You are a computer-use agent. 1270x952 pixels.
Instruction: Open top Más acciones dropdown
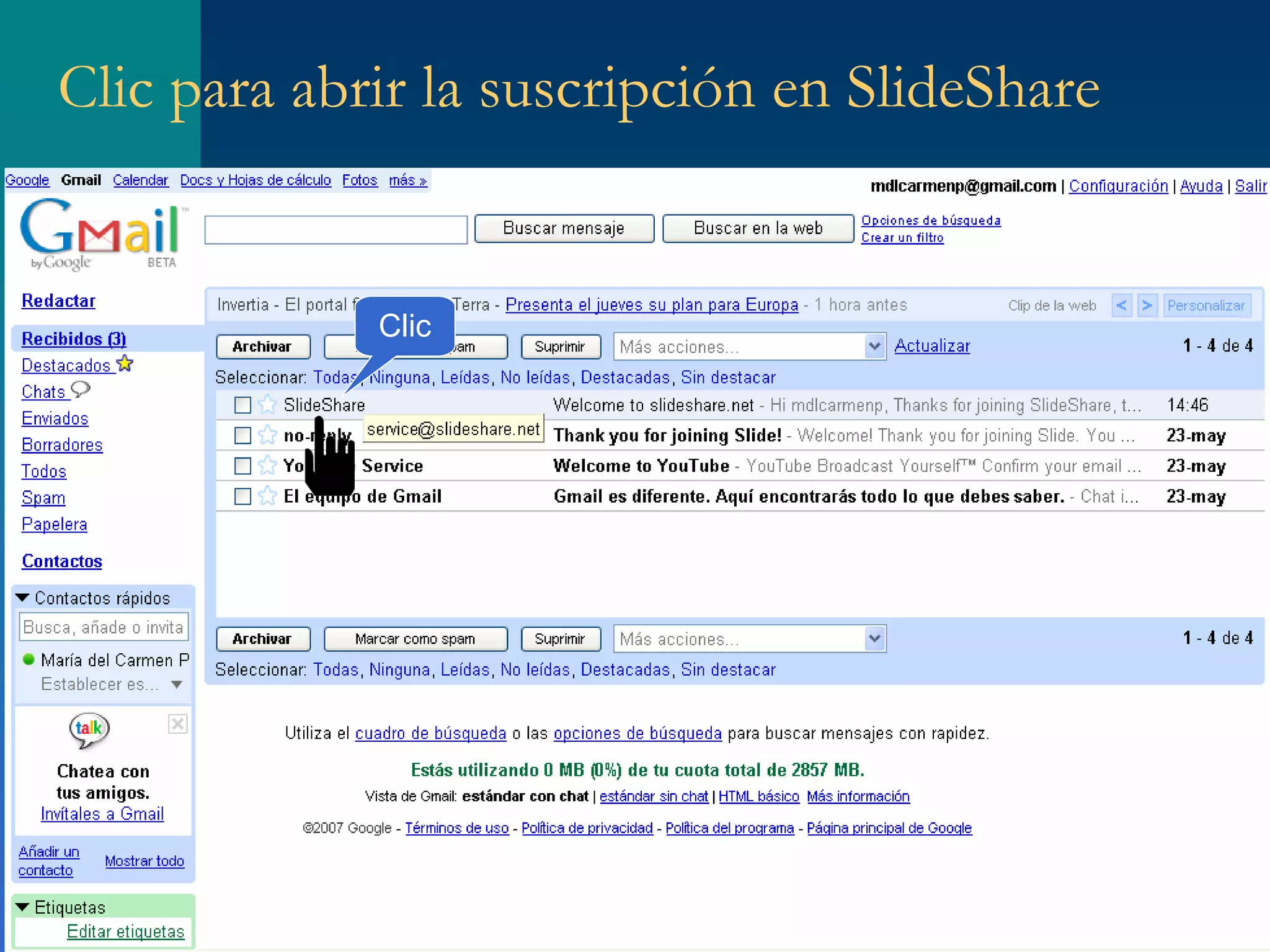click(x=750, y=346)
